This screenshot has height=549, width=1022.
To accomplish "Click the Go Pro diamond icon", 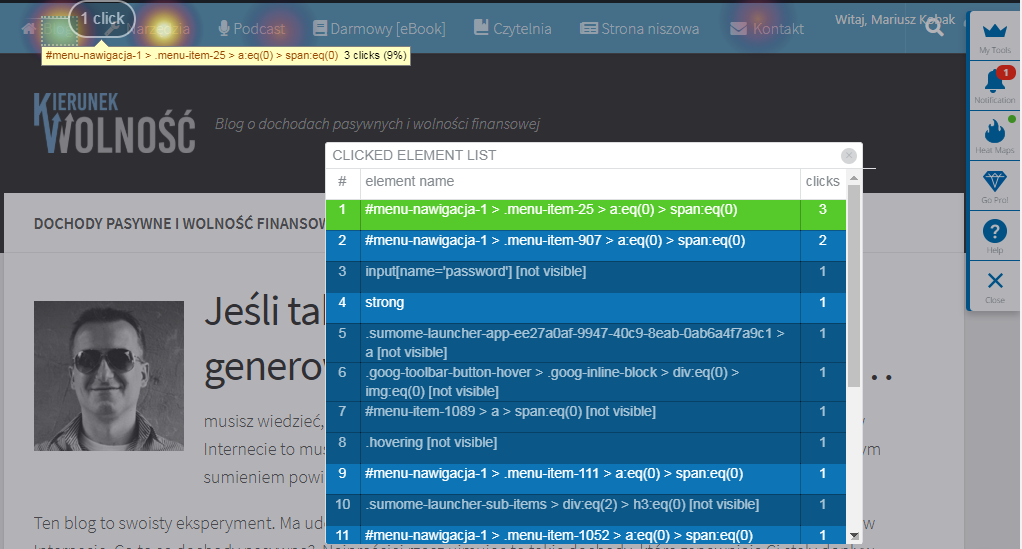I will pos(994,186).
